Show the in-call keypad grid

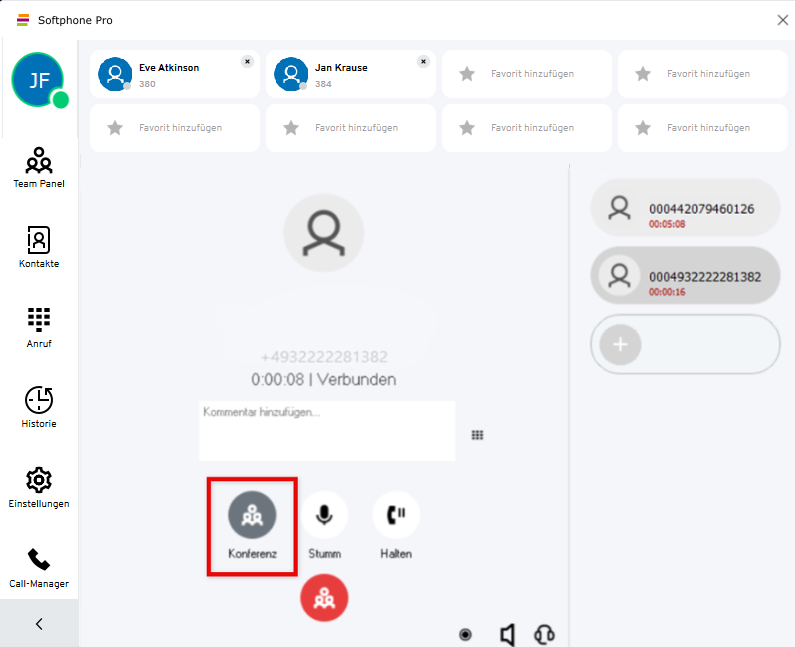click(x=478, y=435)
